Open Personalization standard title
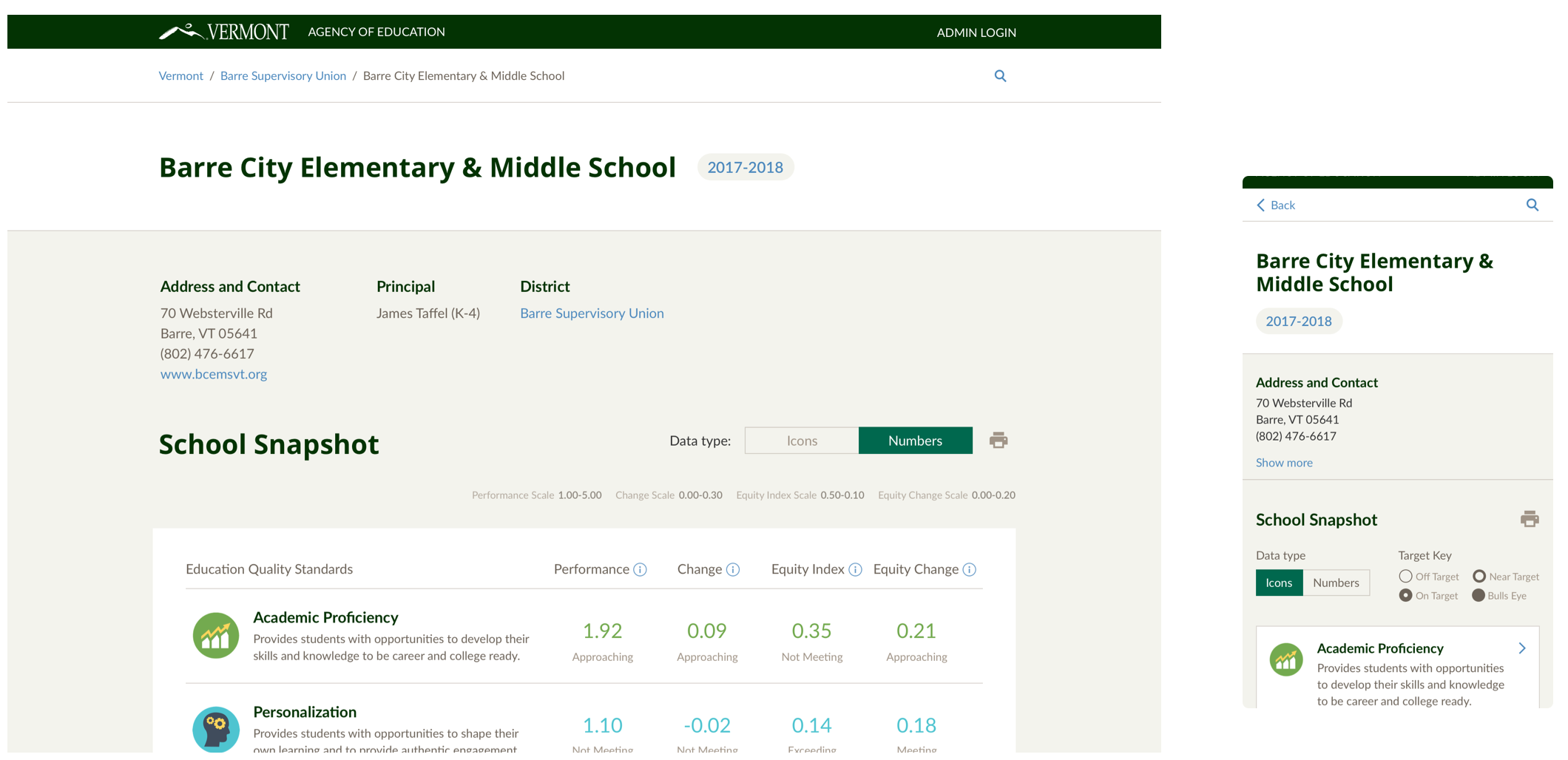 [x=305, y=712]
